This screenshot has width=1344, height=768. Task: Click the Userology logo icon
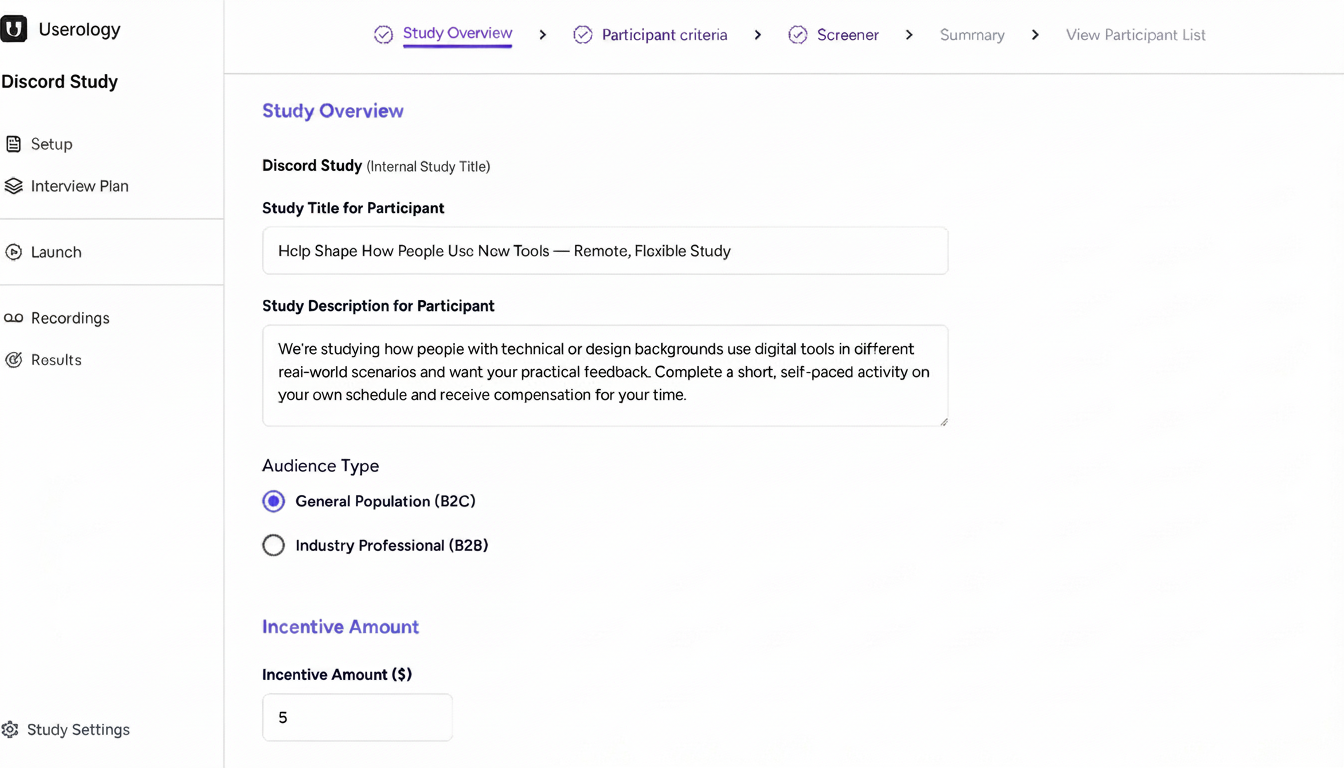click(x=13, y=29)
